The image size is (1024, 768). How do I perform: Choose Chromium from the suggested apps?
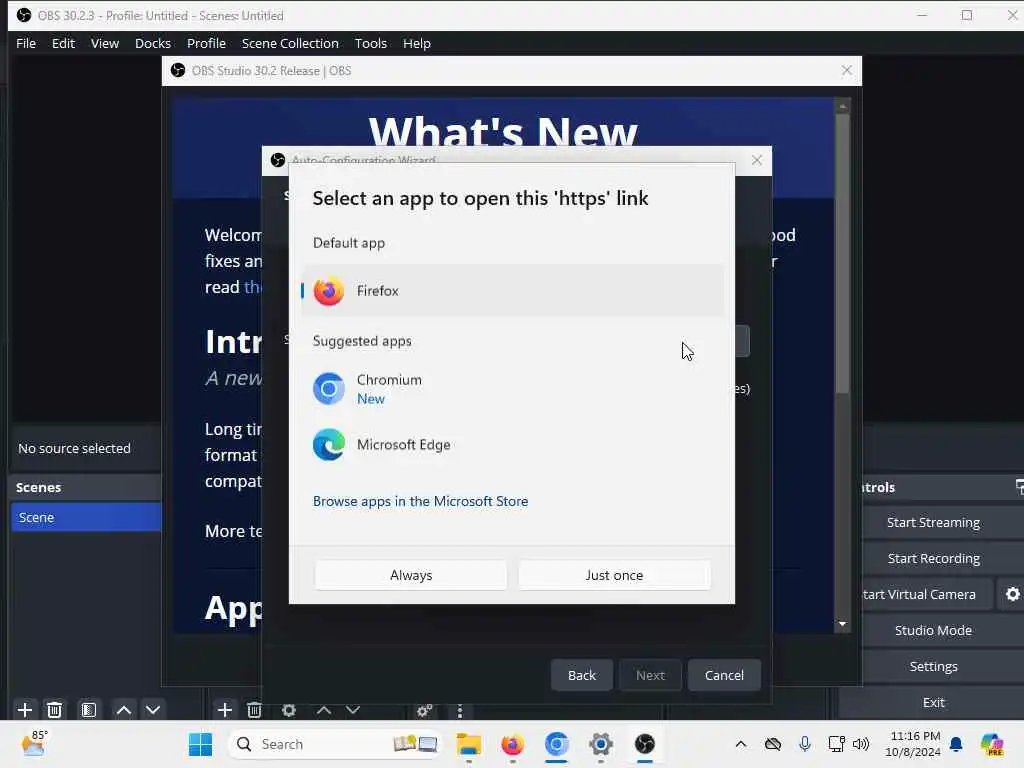(x=513, y=389)
